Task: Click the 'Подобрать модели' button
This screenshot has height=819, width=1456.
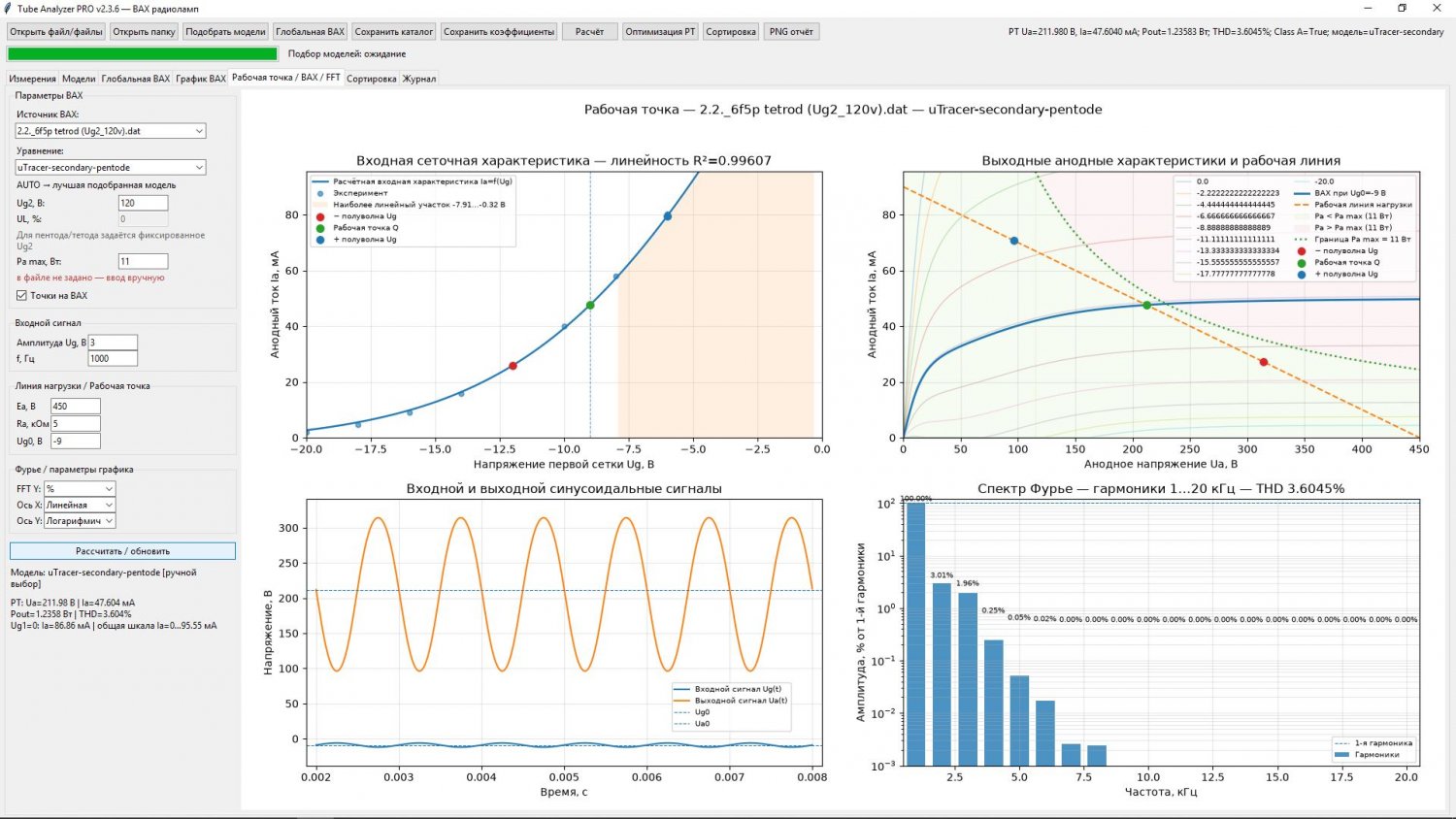Action: pos(225,32)
